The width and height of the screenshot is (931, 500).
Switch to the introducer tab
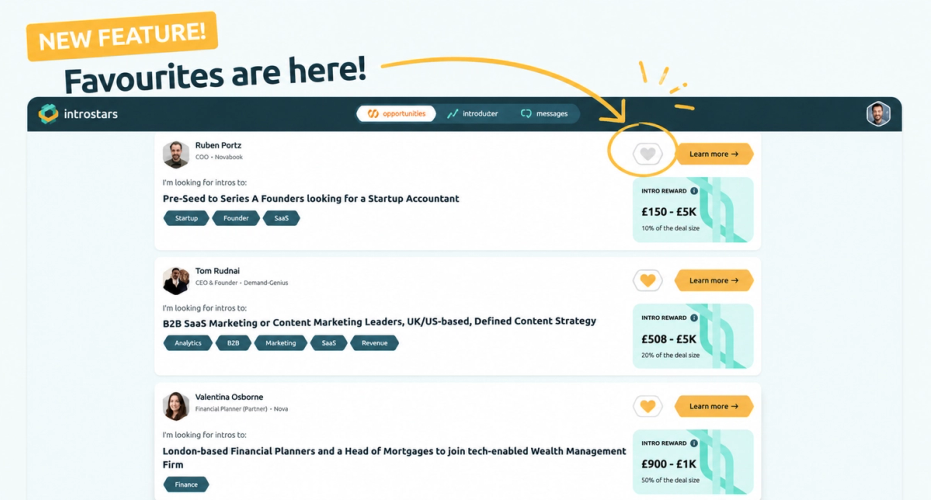[x=473, y=113]
